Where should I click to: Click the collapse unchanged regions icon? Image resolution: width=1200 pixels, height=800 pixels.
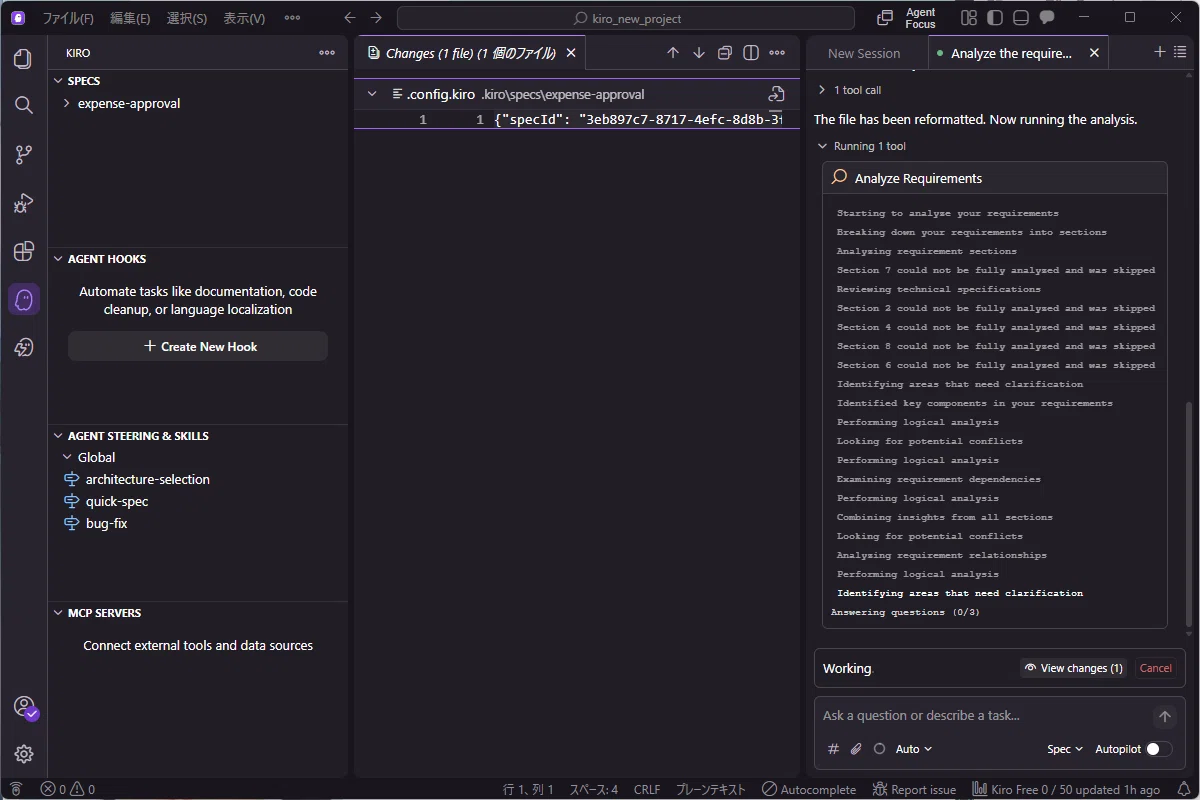click(725, 53)
